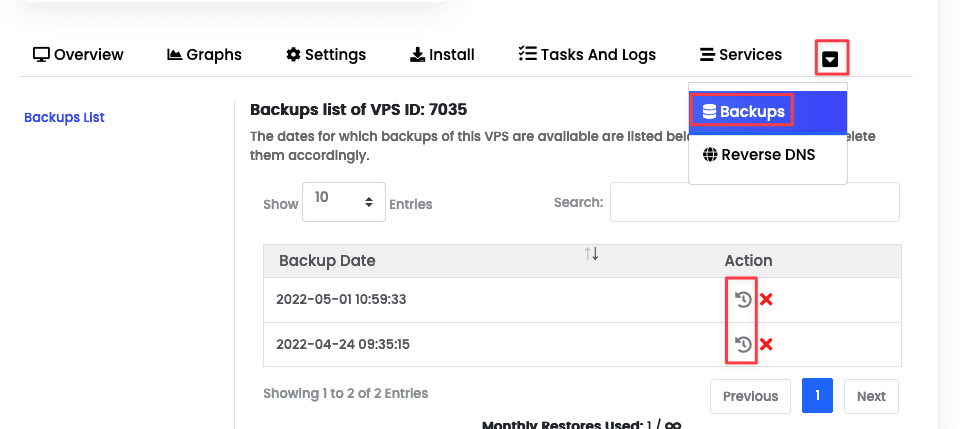Click the Search input field

tap(754, 202)
